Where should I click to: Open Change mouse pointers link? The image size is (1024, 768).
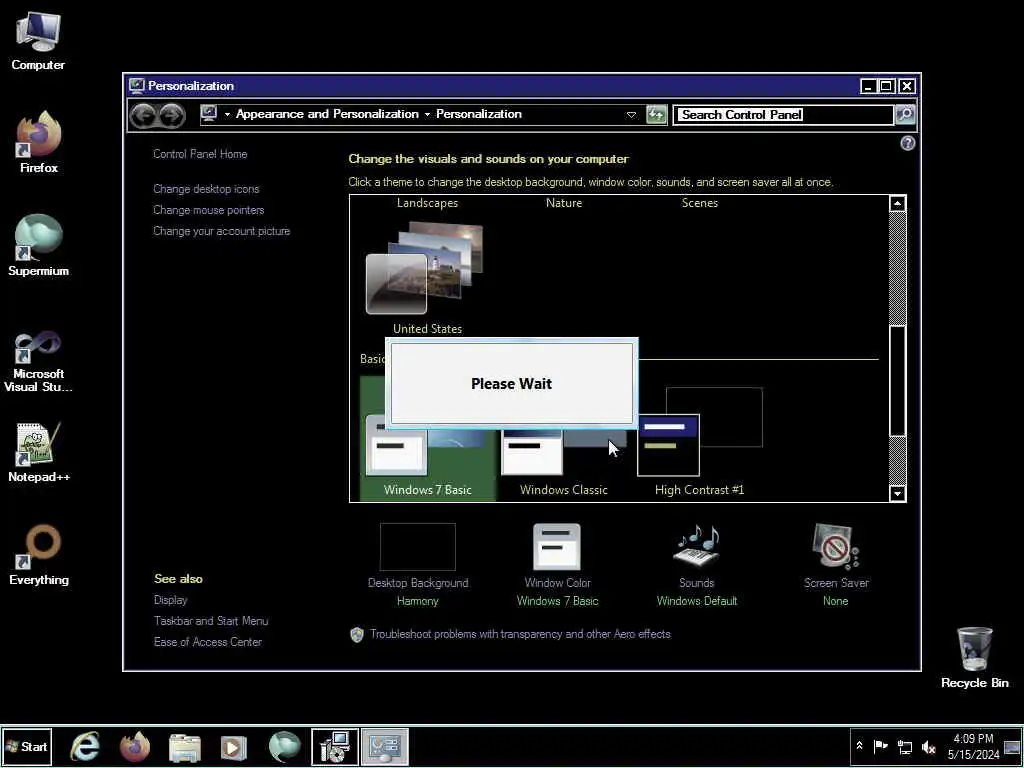[x=208, y=210]
